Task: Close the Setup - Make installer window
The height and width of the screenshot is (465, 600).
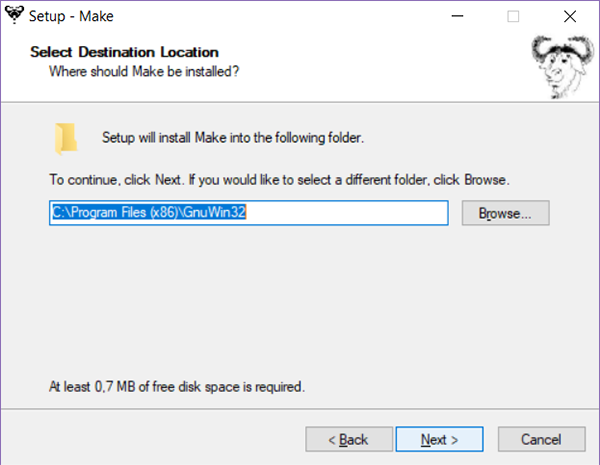Action: tap(568, 16)
